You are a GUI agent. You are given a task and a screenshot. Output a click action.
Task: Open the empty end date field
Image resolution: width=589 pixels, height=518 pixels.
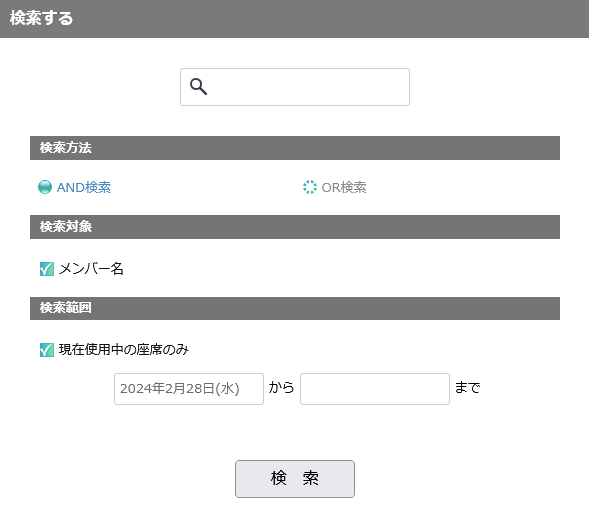click(x=375, y=389)
